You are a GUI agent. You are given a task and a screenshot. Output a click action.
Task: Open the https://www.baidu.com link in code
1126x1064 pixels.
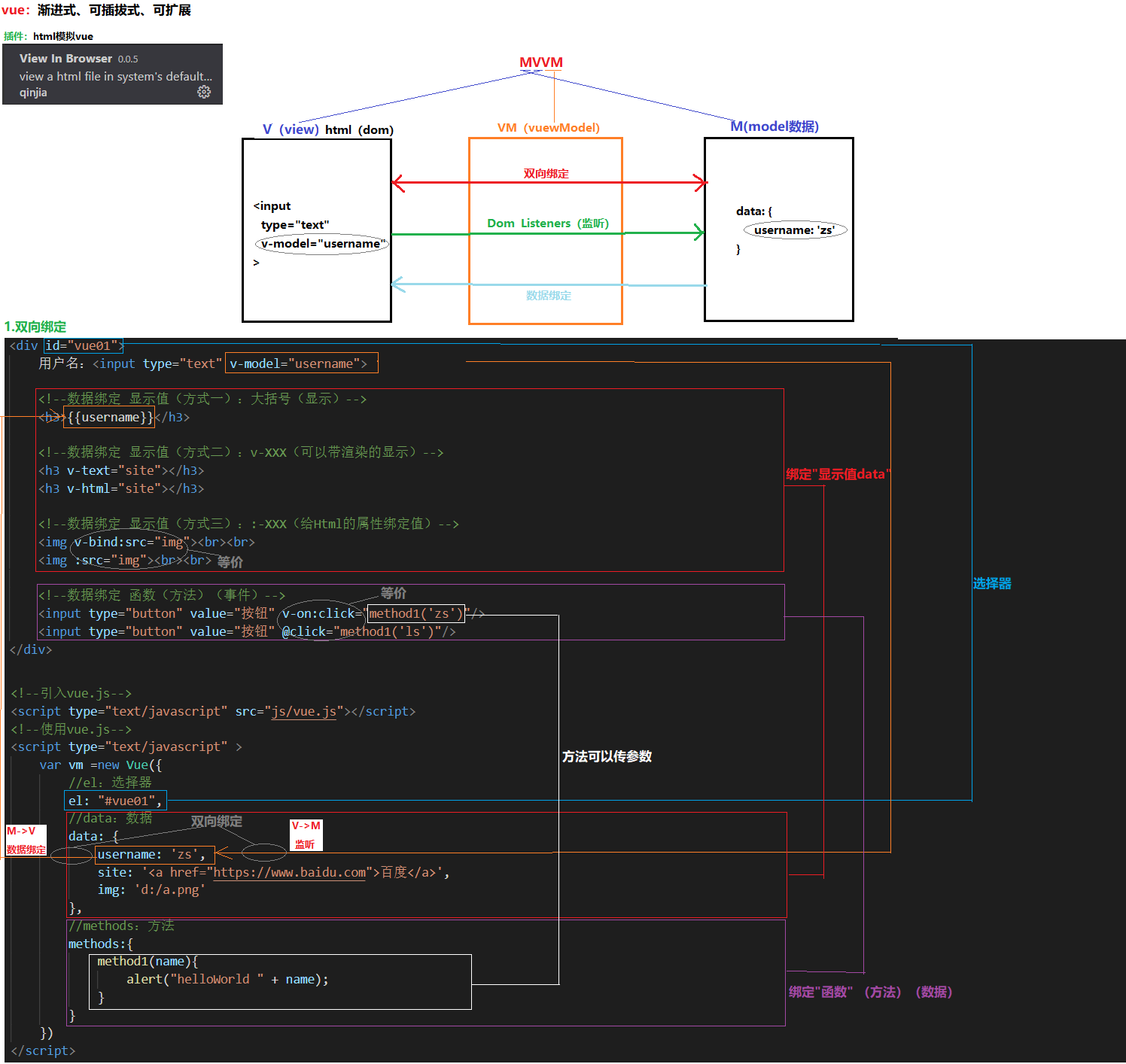pos(289,872)
